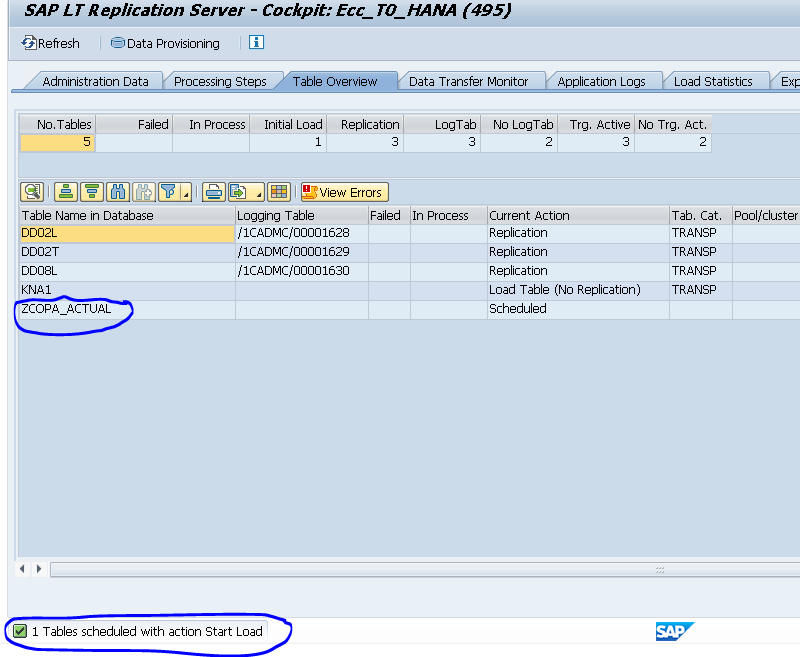Select the Set Filter funnel icon

click(167, 192)
